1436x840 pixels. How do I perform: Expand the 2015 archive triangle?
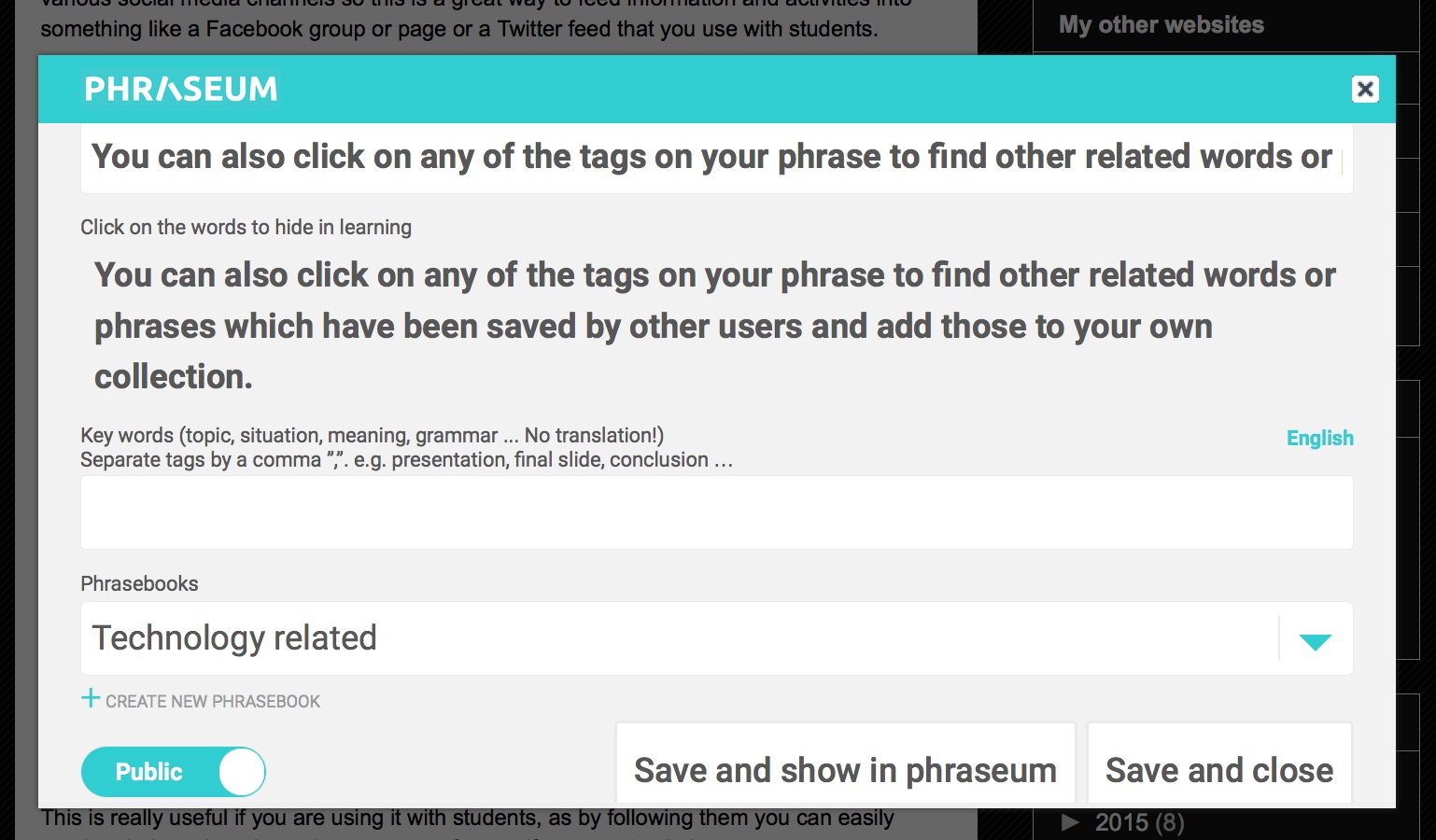(1071, 822)
